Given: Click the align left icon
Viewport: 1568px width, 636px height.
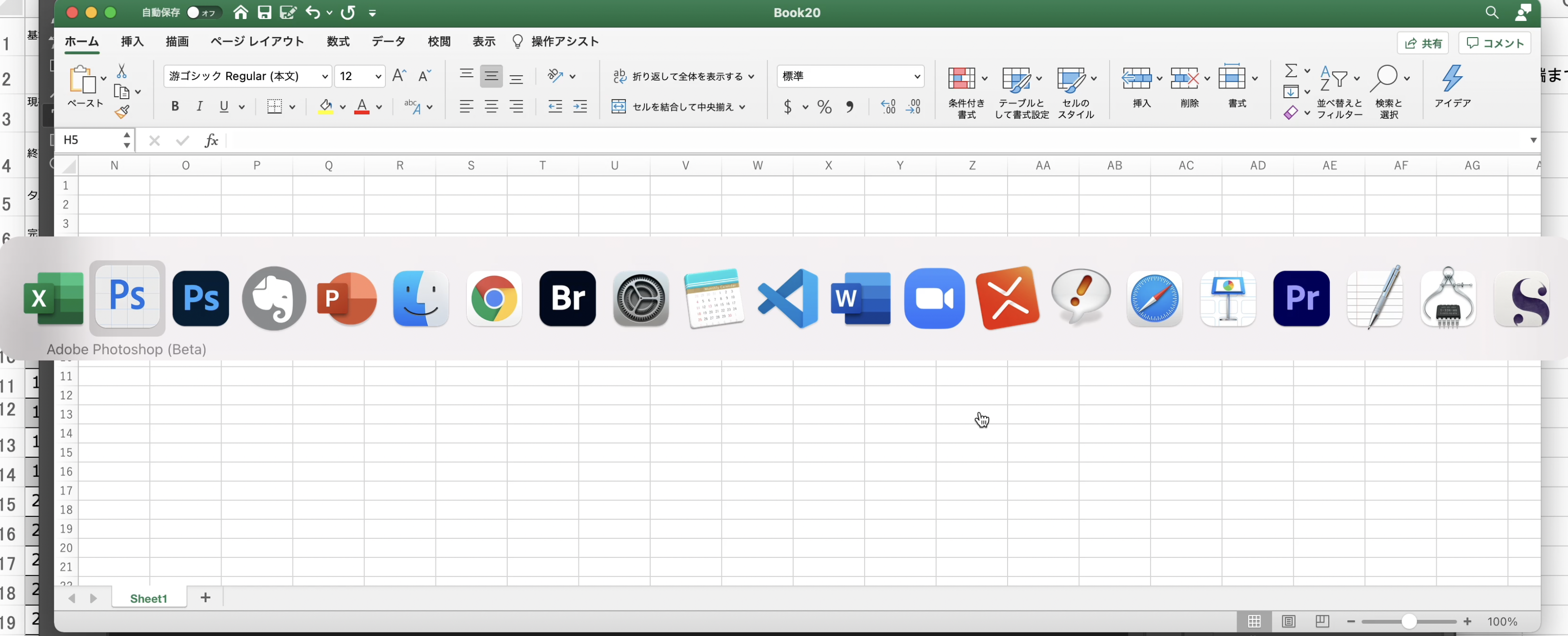Looking at the screenshot, I should click(466, 106).
